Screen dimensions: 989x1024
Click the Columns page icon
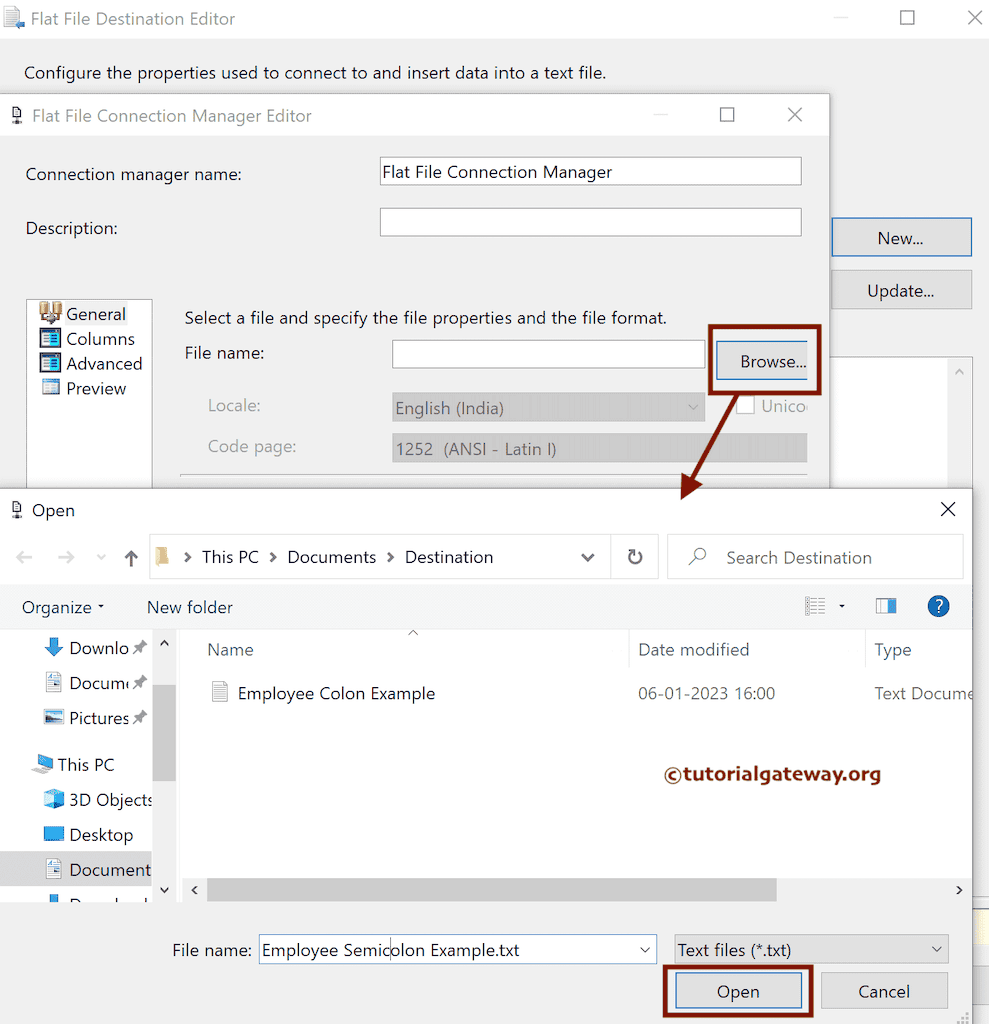(x=50, y=338)
